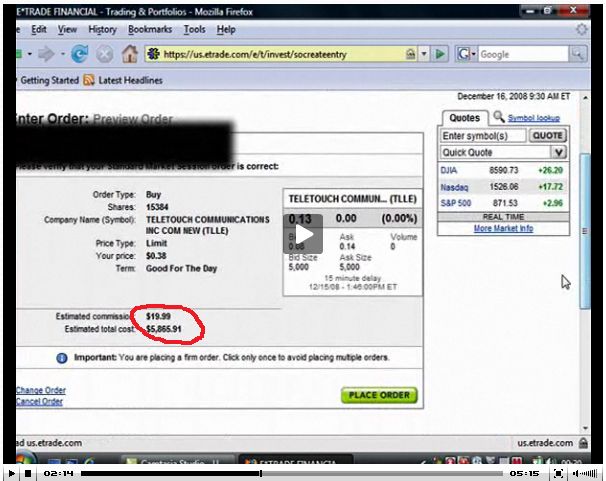Viewport: 606px width, 481px height.
Task: Select the Quotes tab
Action: tap(464, 118)
